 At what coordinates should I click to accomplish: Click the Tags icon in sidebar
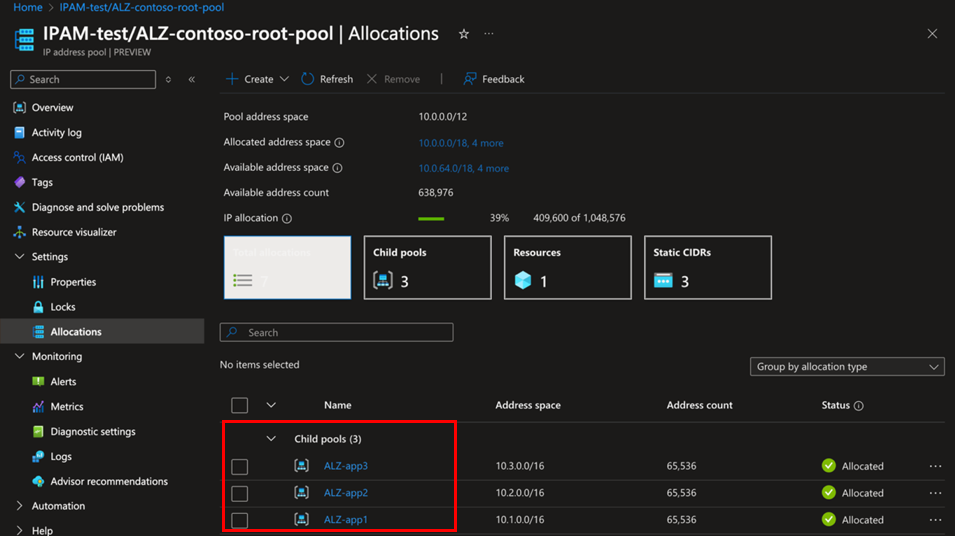(19, 182)
